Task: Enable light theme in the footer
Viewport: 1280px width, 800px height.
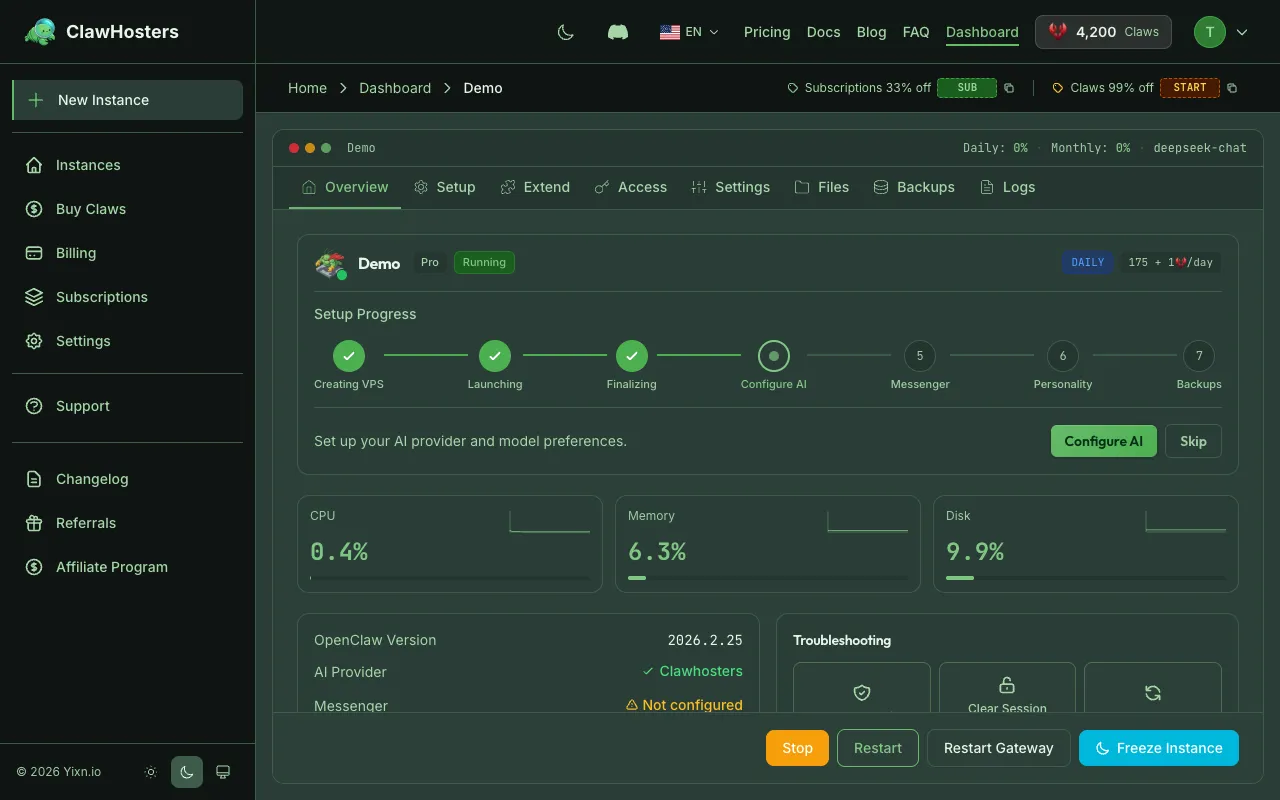Action: [151, 772]
